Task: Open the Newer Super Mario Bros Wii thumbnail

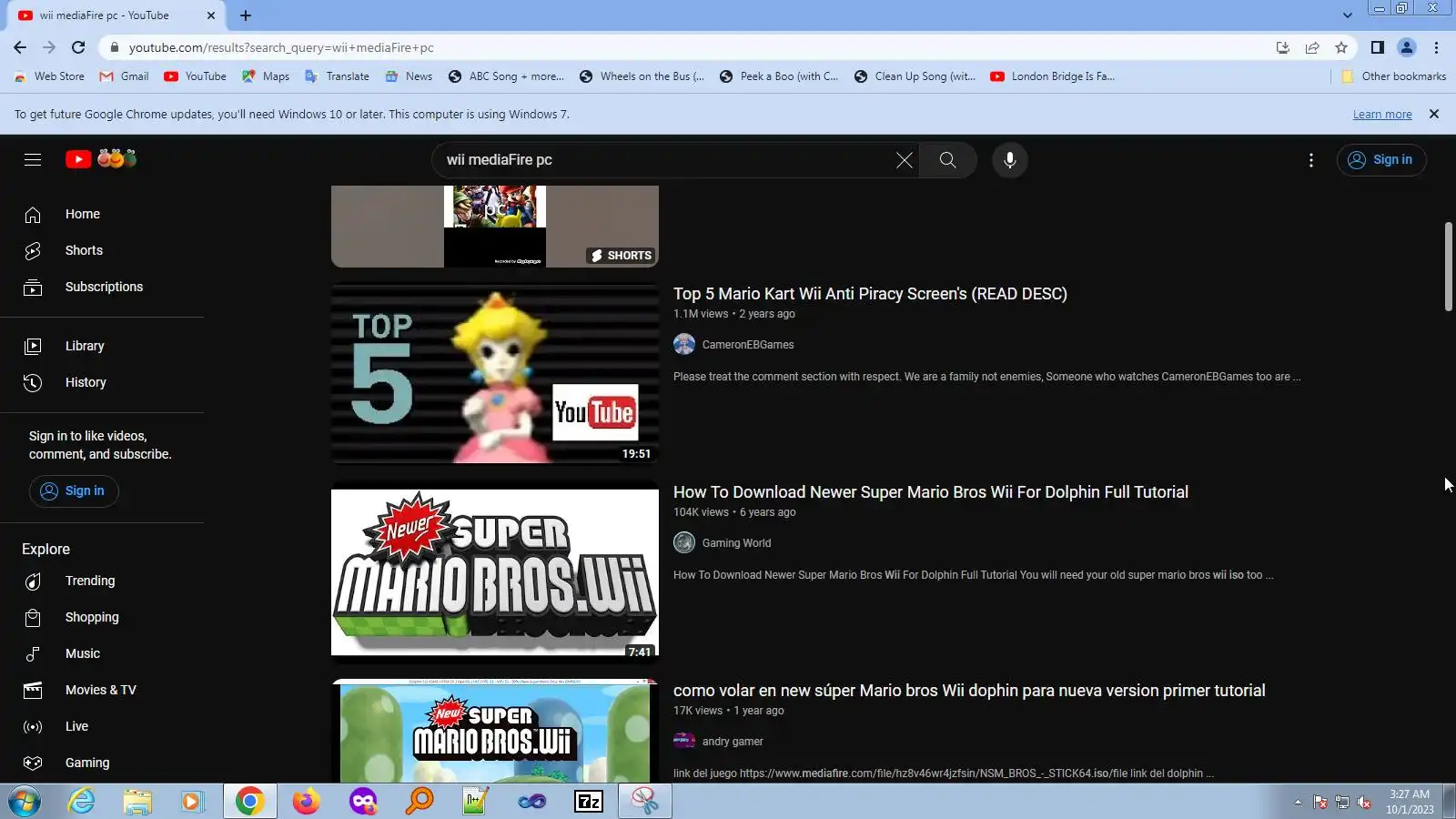Action: click(x=495, y=571)
